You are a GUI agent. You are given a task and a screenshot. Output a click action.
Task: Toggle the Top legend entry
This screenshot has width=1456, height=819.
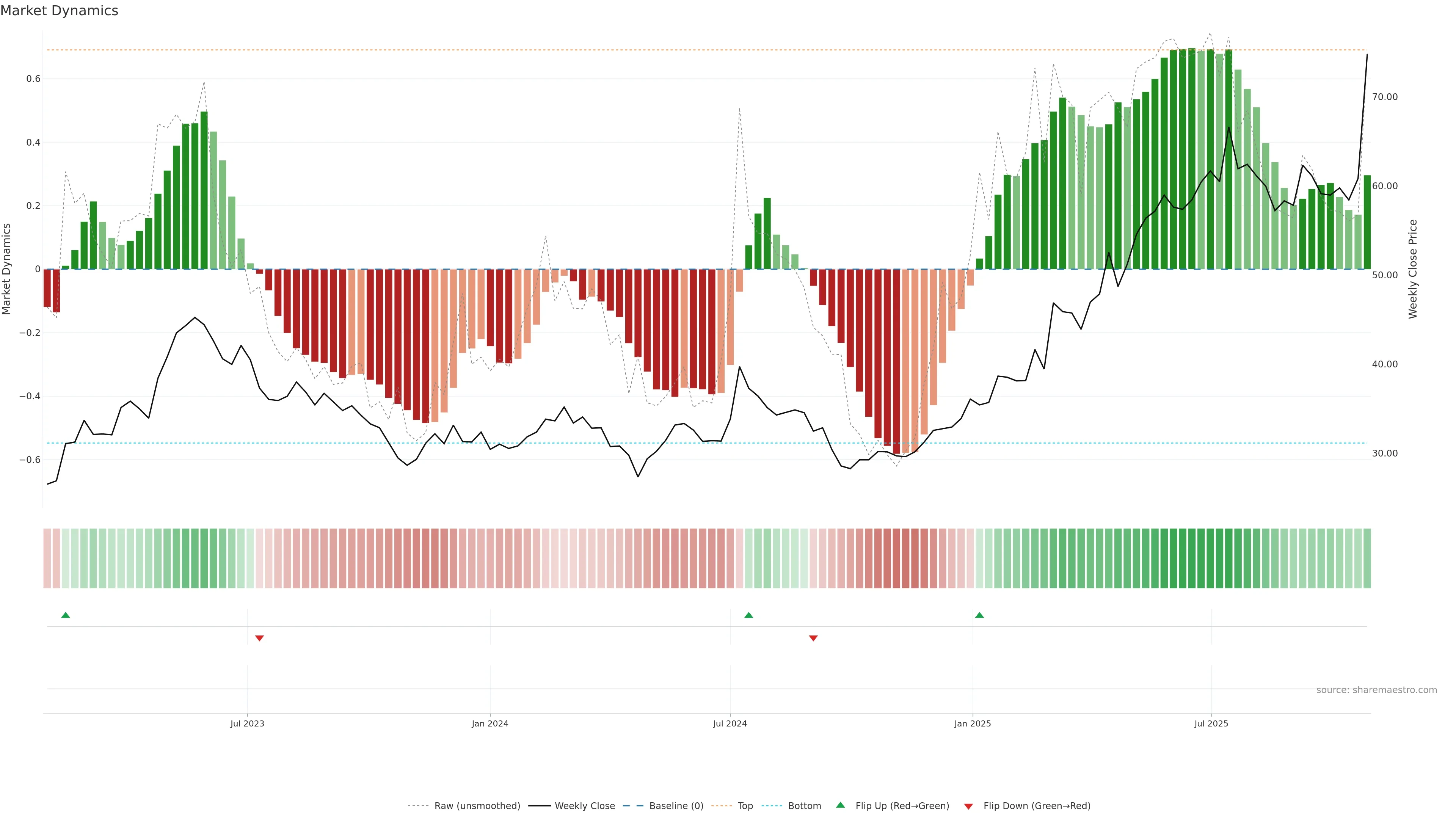point(745,806)
